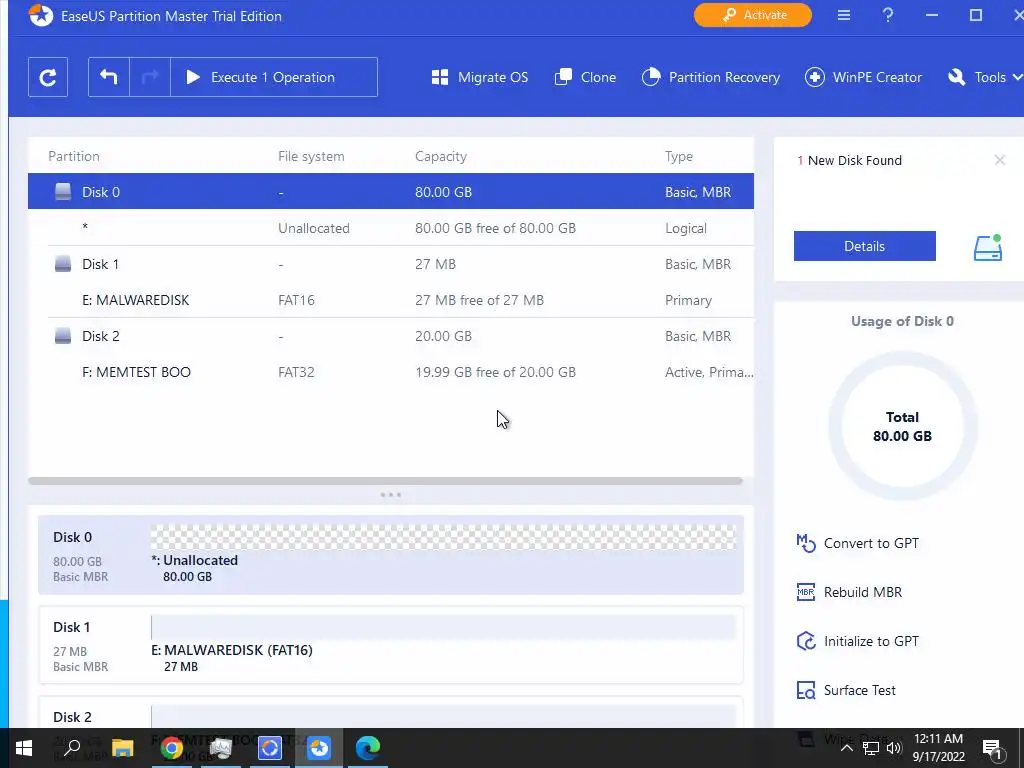Click the greyed Redo arrow
1024x768 pixels.
(x=150, y=77)
